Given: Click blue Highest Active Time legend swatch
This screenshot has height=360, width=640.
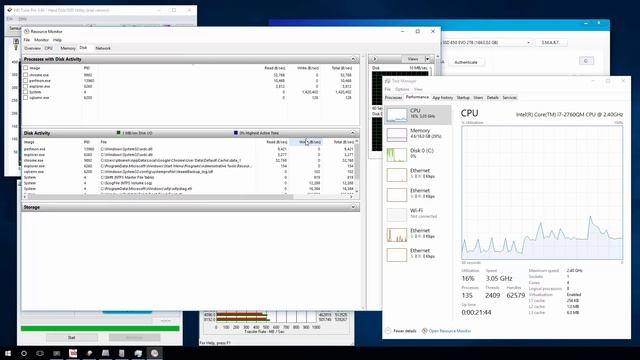Looking at the screenshot, I should coord(236,133).
